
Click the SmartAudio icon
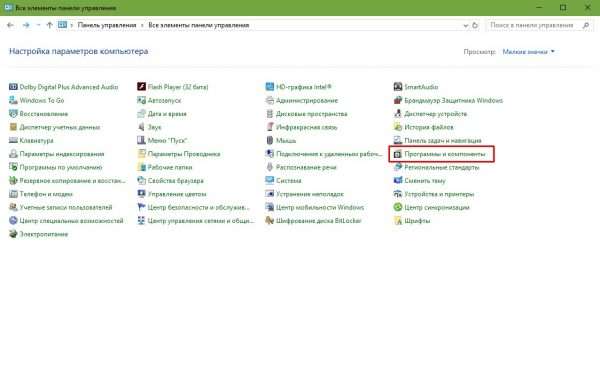pos(398,87)
